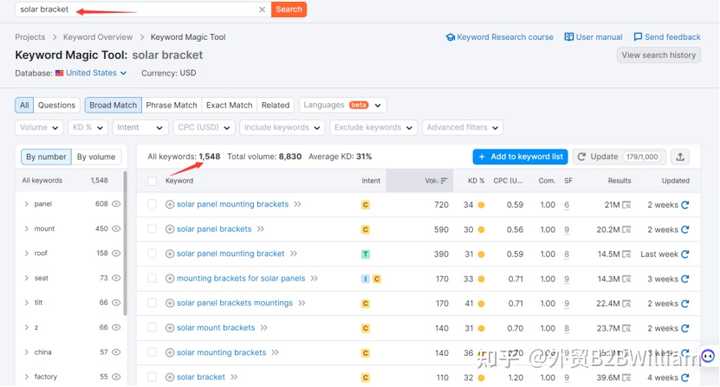Open solar panel brackets mountings keyword link
Viewport: 720px width, 387px height.
point(234,303)
